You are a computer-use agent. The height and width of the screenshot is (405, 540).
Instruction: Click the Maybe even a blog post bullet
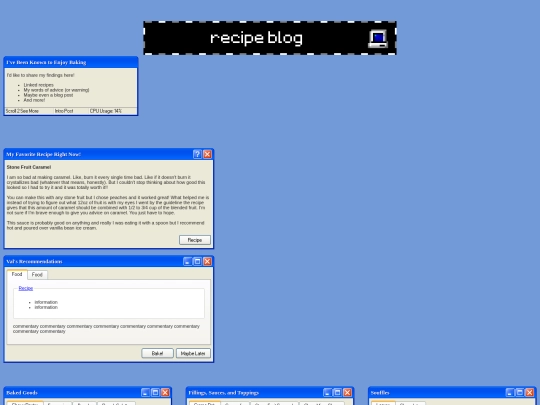(48, 95)
